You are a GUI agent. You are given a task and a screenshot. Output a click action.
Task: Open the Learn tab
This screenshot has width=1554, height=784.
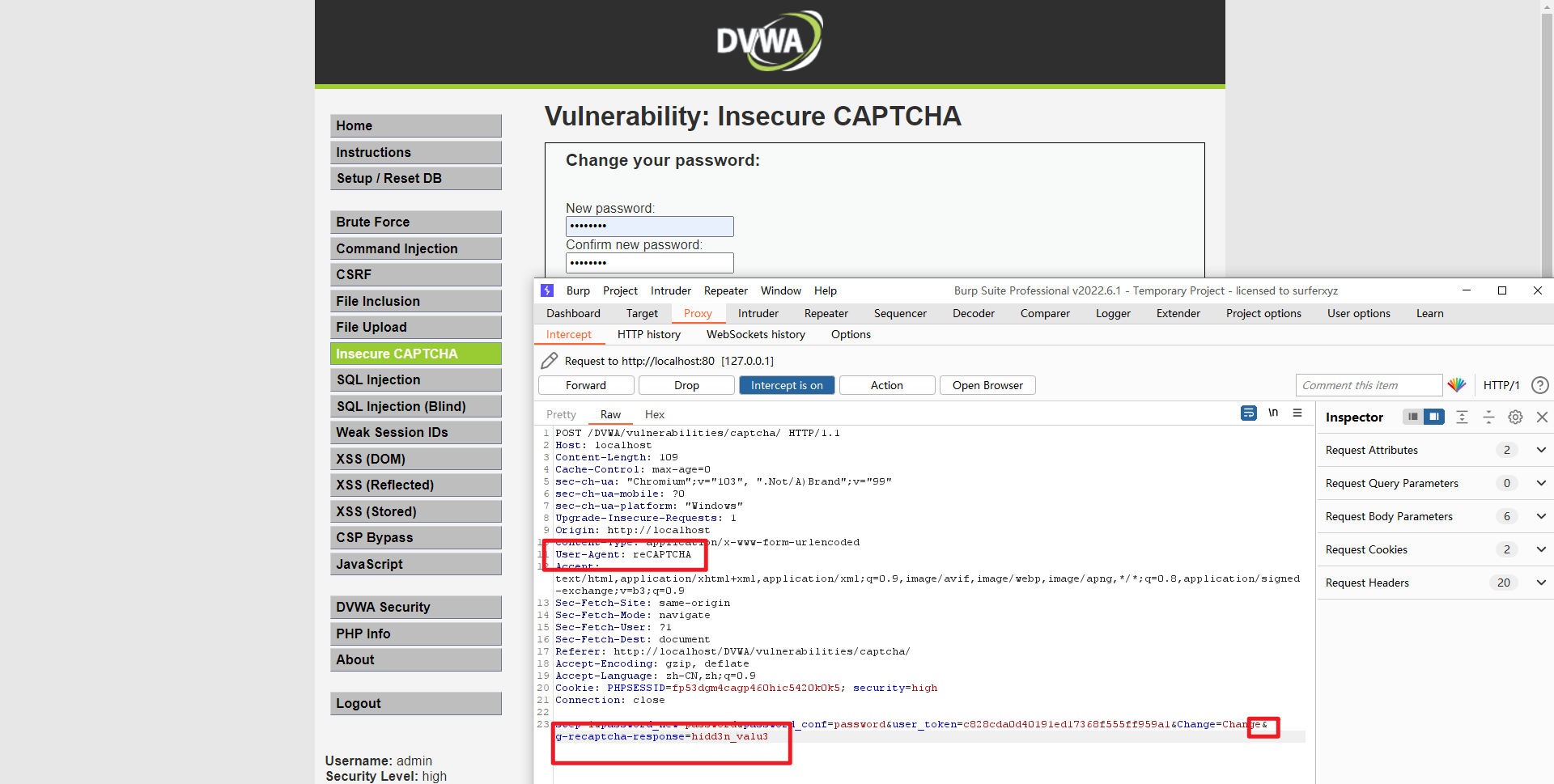point(1430,313)
